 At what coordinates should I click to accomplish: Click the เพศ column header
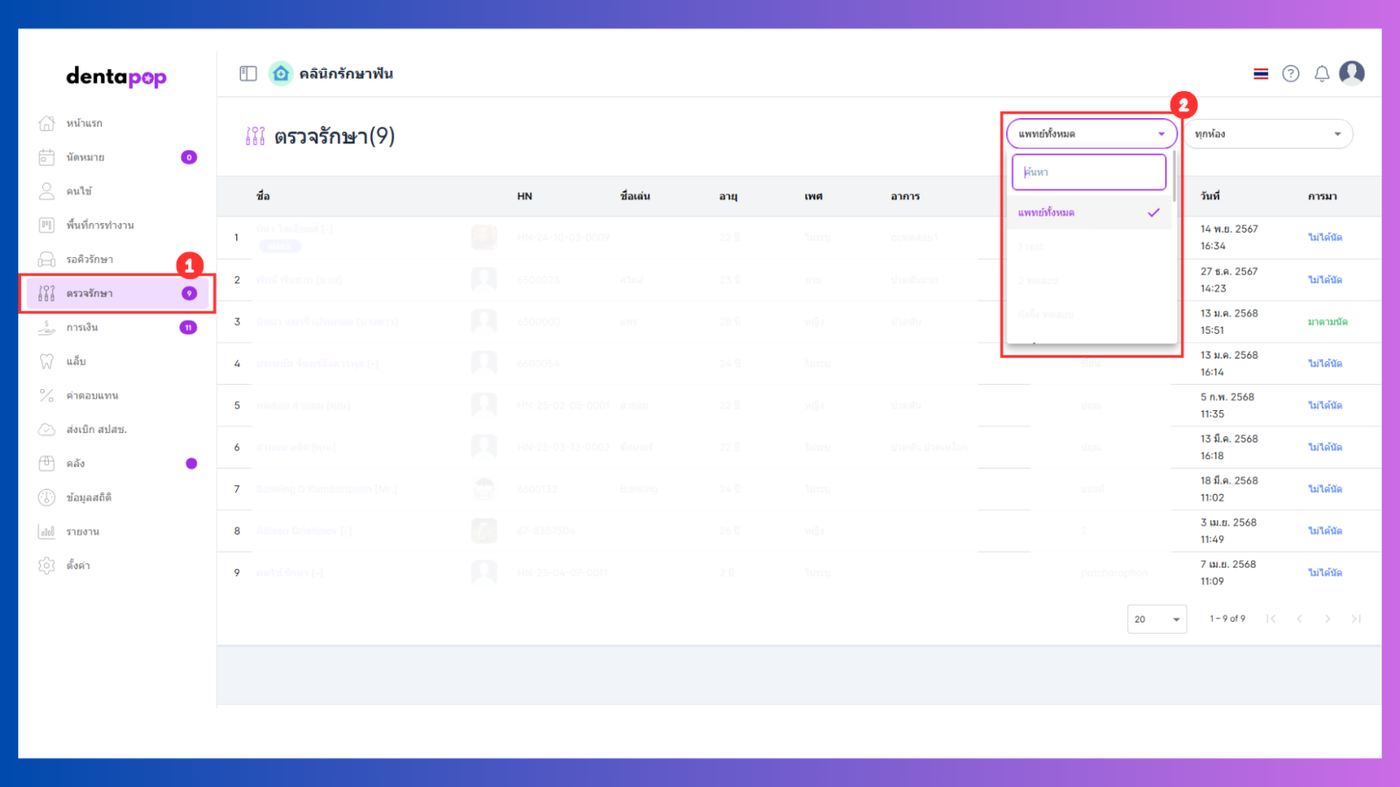click(813, 197)
